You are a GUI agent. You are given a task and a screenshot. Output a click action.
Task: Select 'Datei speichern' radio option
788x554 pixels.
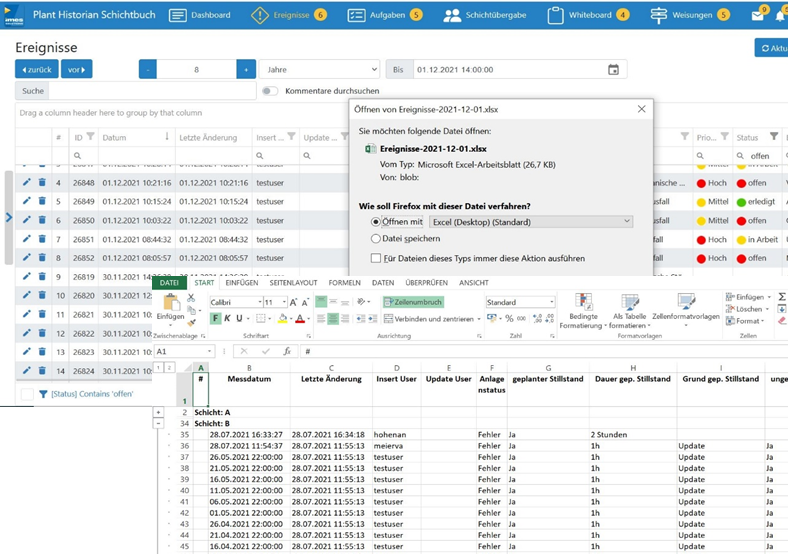(x=375, y=239)
